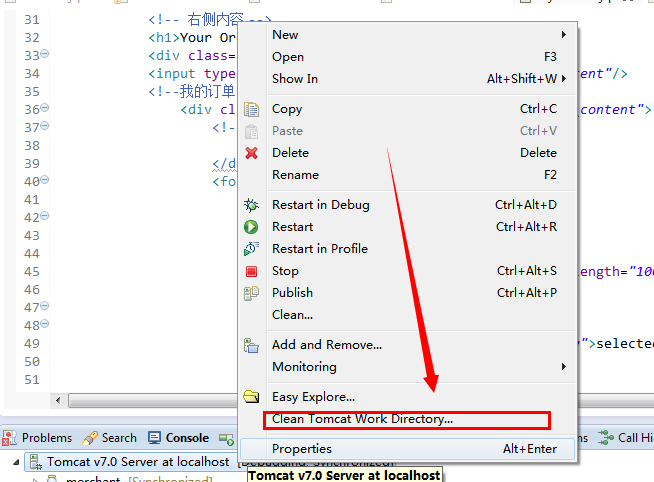Open the New submenu
The image size is (654, 482).
coord(420,35)
